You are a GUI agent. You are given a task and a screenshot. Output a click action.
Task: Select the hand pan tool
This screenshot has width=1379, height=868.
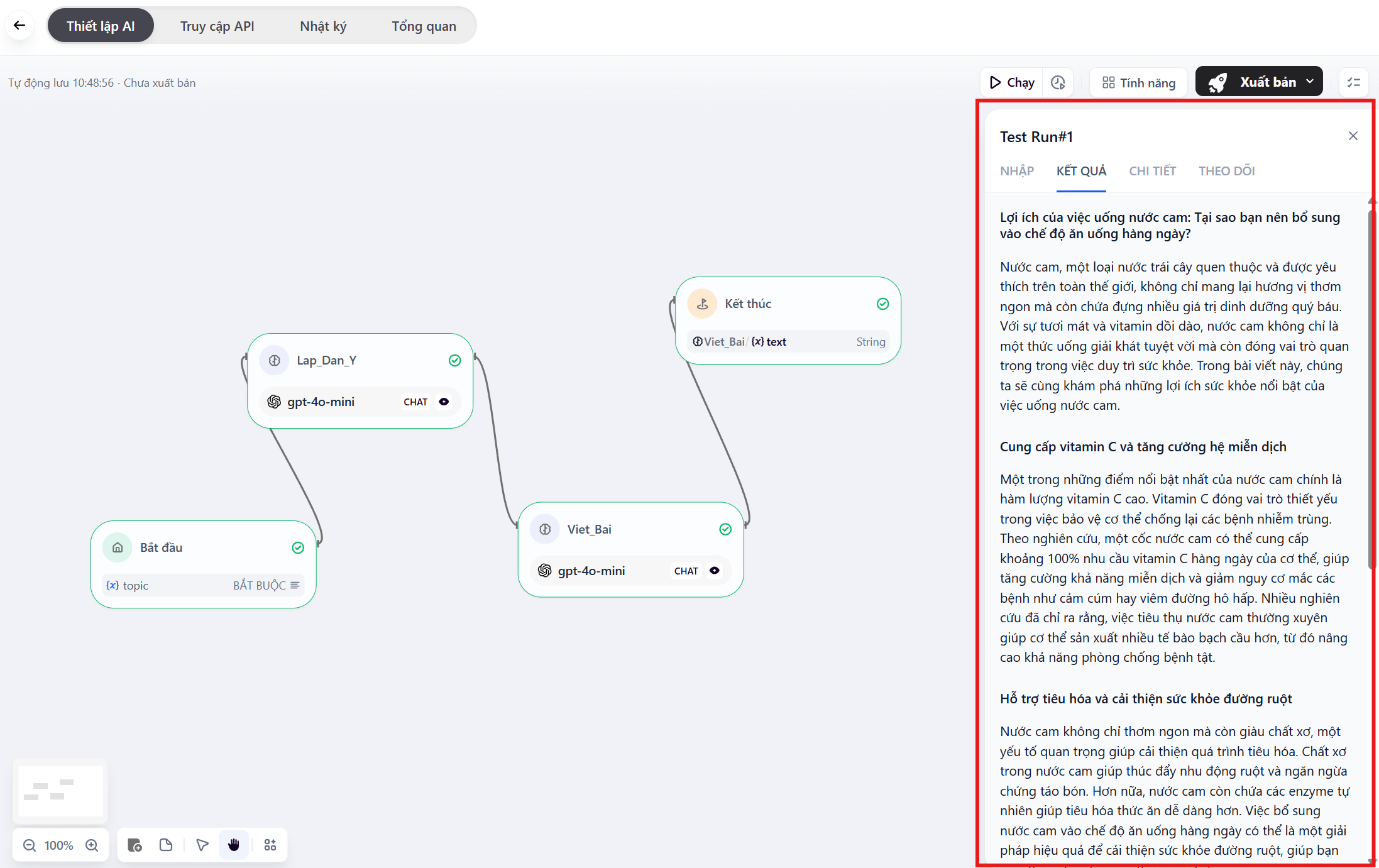[x=234, y=845]
